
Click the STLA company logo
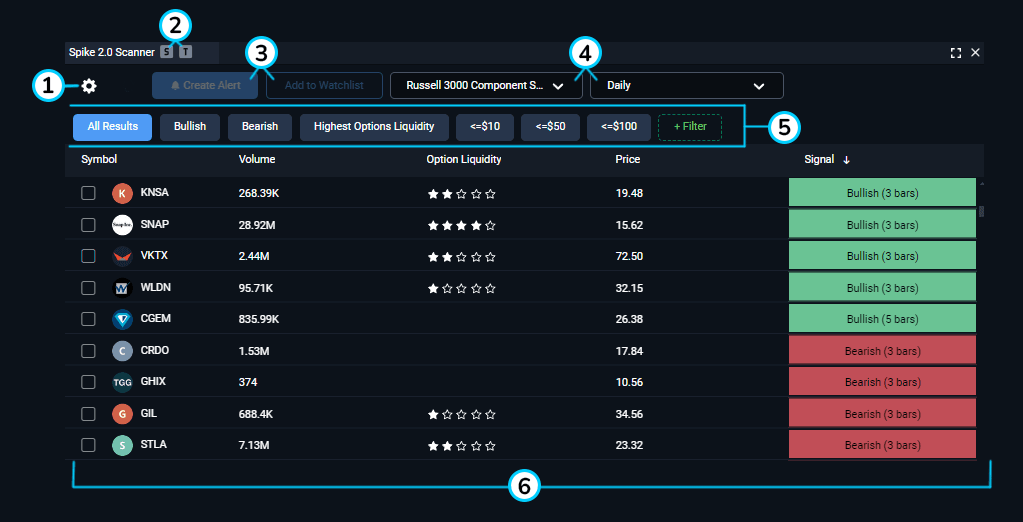(122, 446)
